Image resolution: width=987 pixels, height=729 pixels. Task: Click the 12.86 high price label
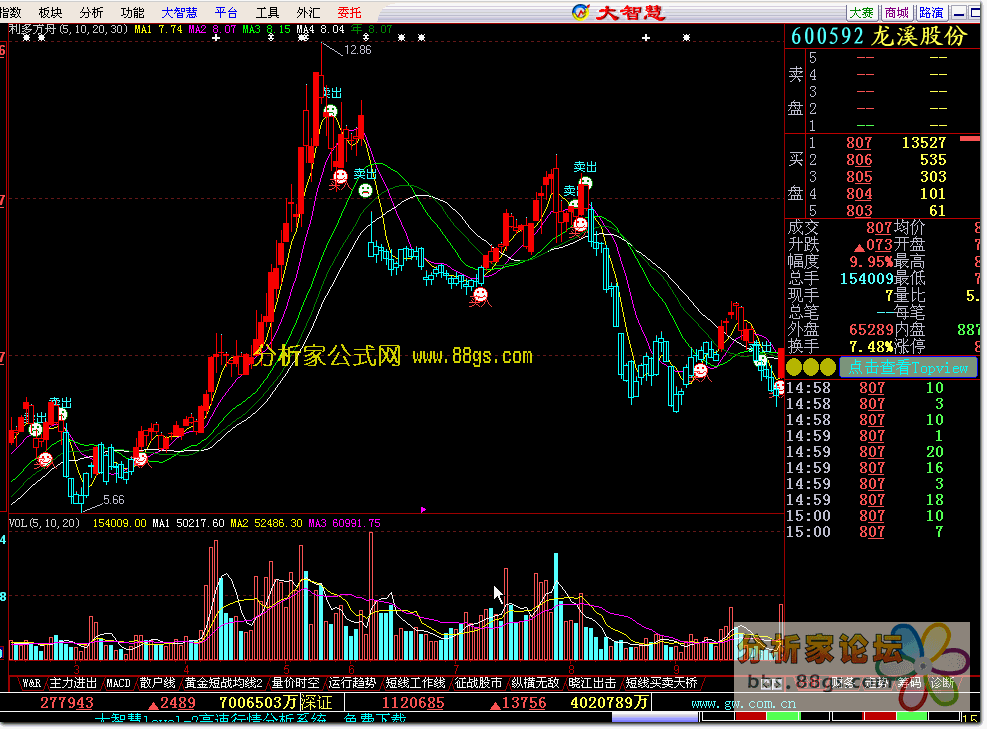click(358, 50)
